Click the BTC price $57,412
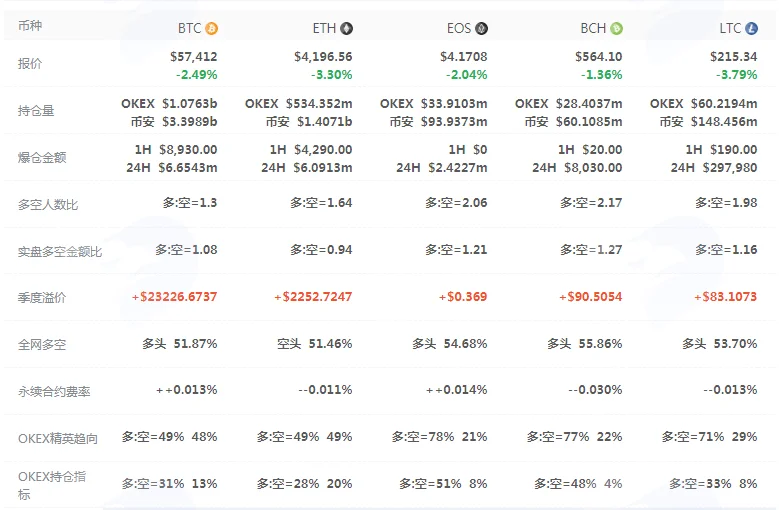The width and height of the screenshot is (779, 510). (194, 57)
